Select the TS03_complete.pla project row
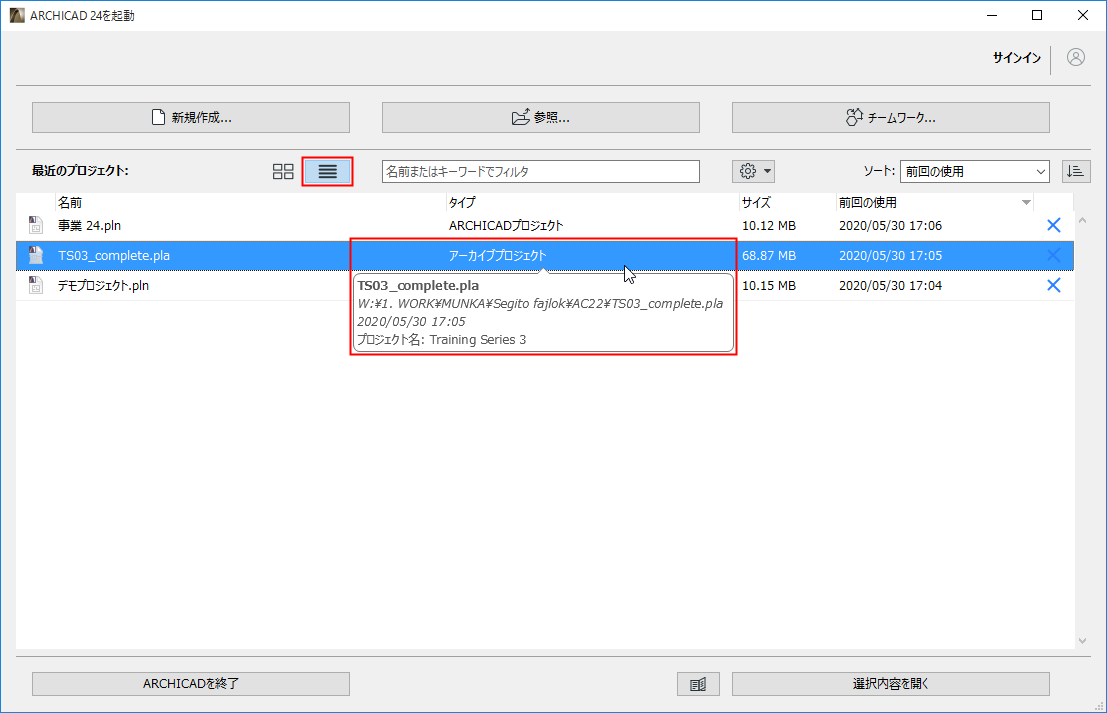The image size is (1107, 713). pos(544,256)
